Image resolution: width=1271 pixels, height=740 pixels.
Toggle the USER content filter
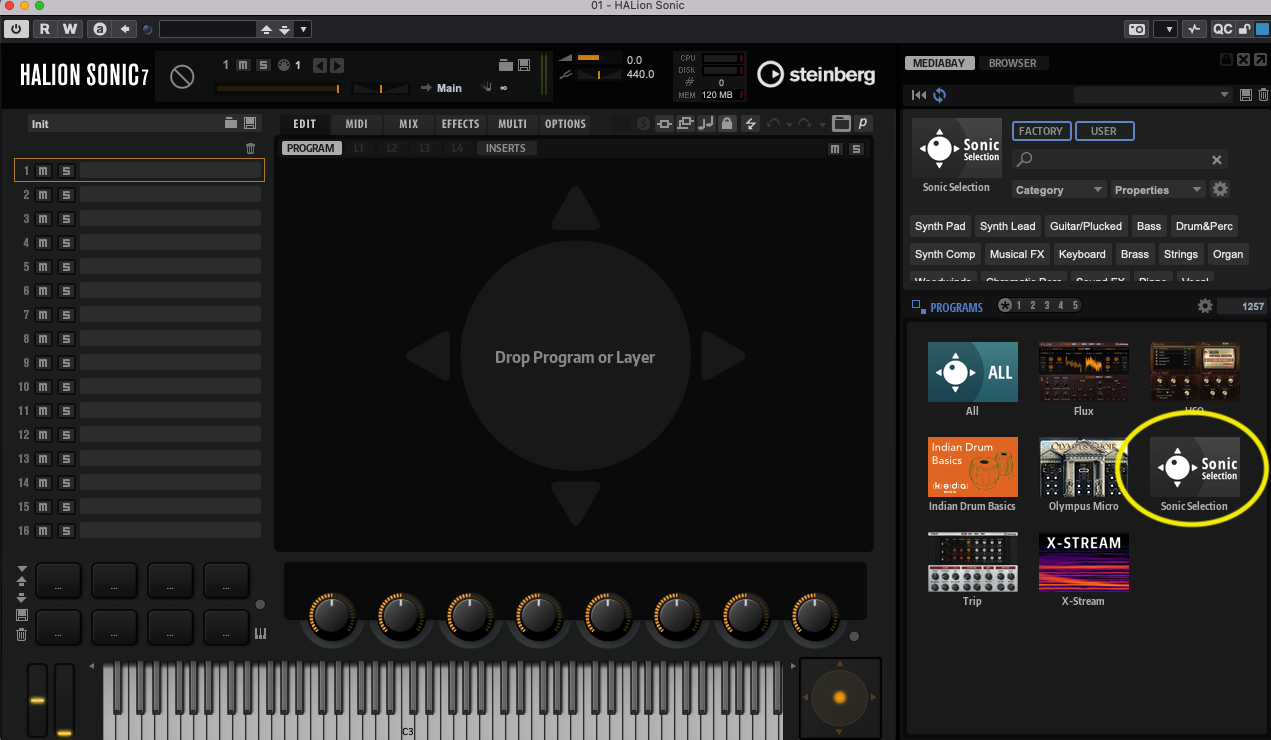1104,131
